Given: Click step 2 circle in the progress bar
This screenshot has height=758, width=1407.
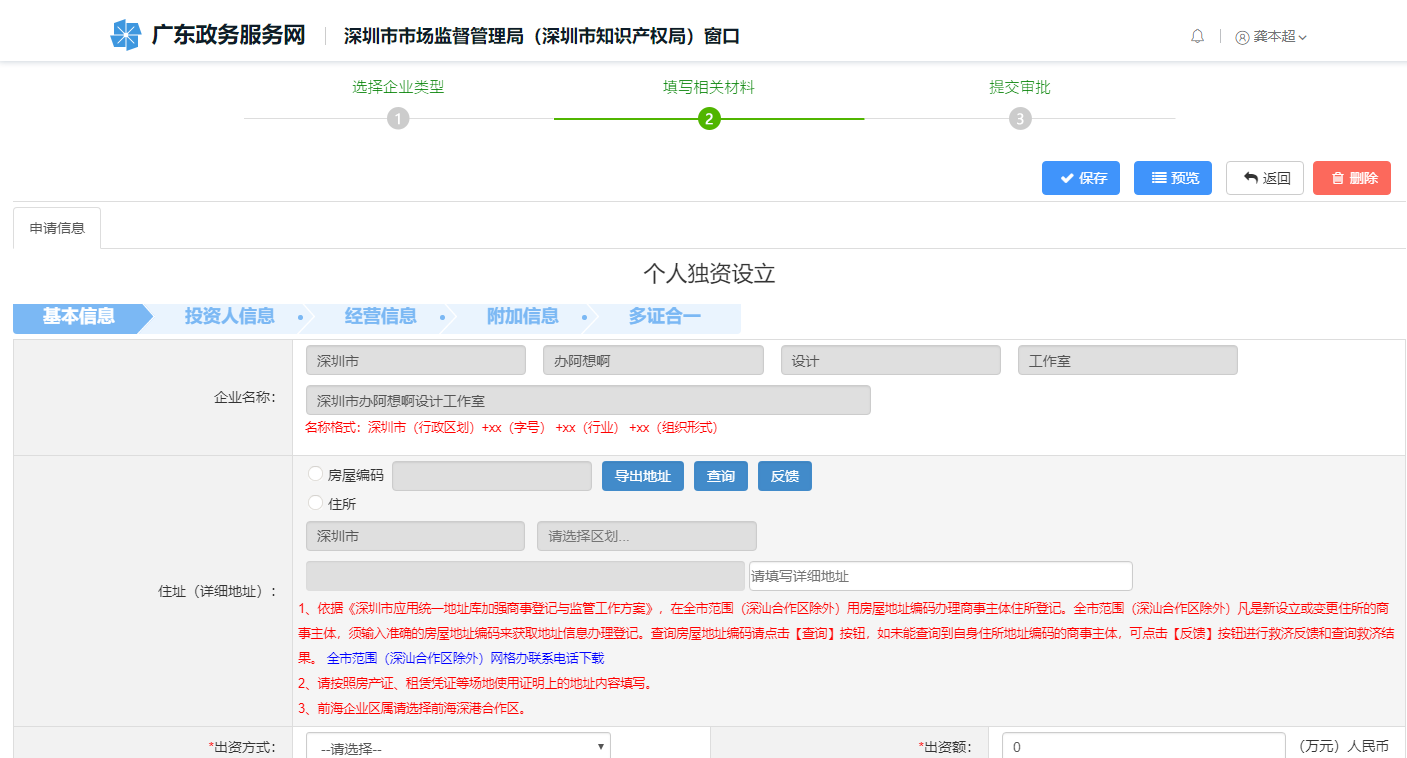Looking at the screenshot, I should (709, 118).
